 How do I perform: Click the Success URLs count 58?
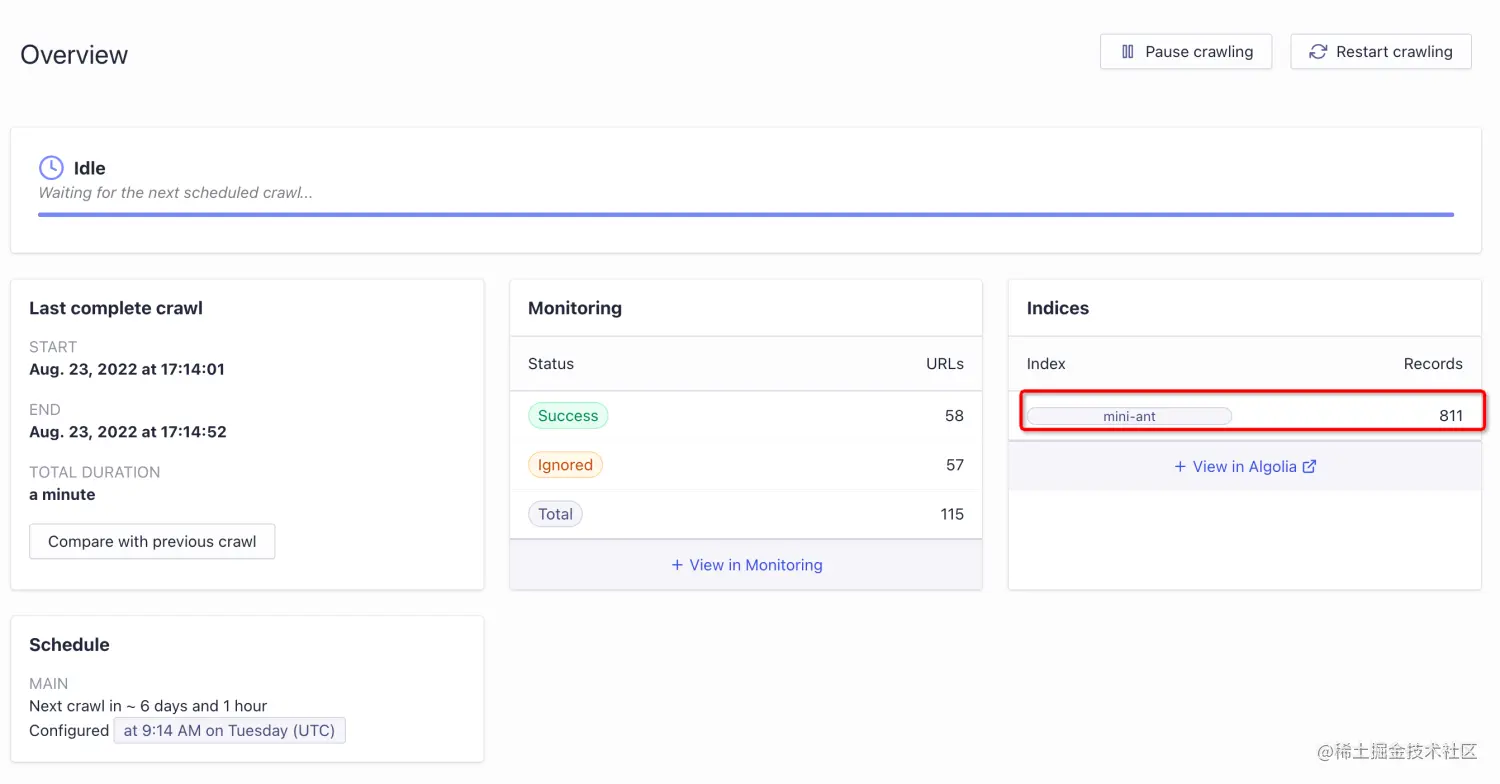click(954, 416)
